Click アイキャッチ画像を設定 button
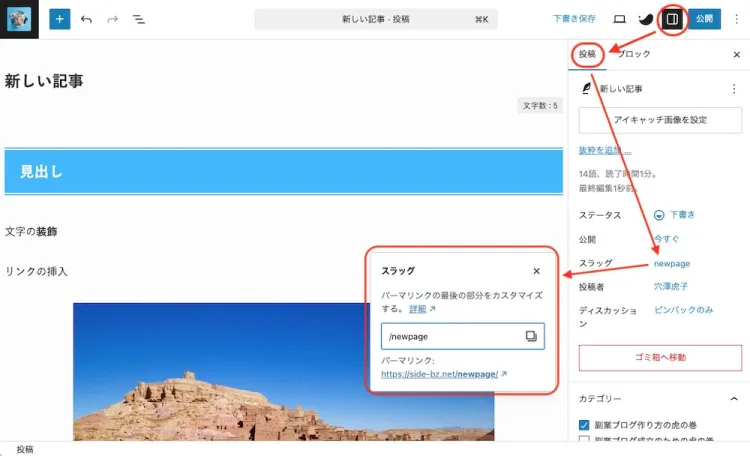The height and width of the screenshot is (456, 750). (660, 120)
